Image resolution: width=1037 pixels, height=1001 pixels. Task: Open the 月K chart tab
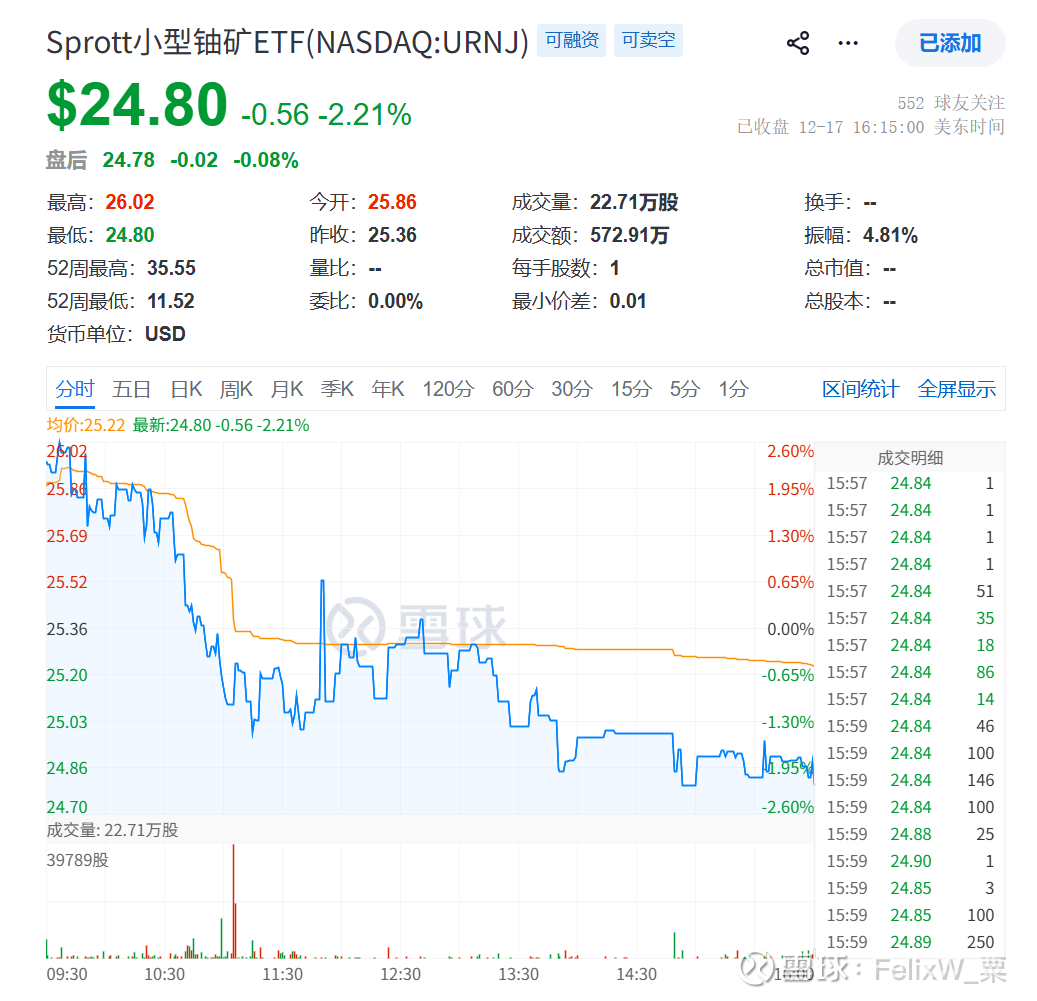(287, 389)
